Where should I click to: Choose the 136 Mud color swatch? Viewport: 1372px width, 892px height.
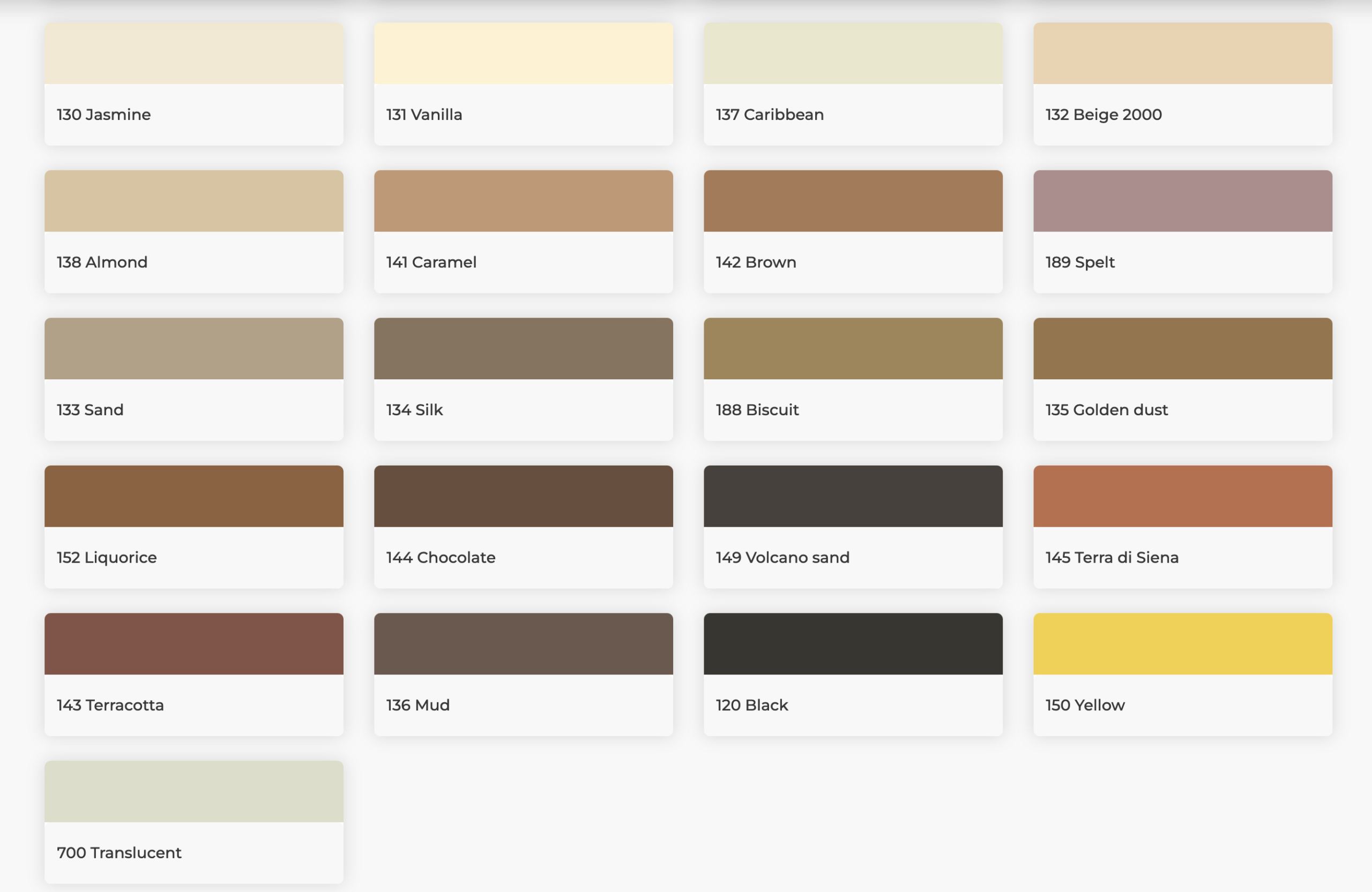[x=524, y=643]
